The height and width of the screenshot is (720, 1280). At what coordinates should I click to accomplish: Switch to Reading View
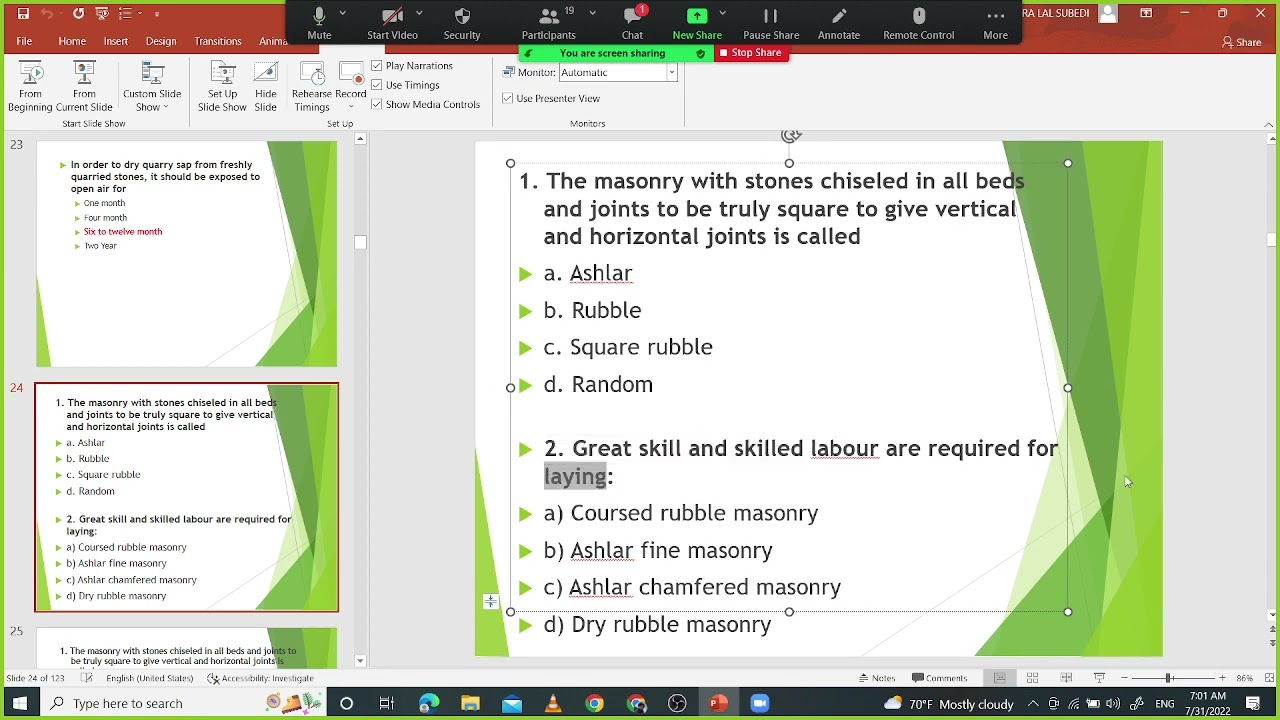(1066, 678)
